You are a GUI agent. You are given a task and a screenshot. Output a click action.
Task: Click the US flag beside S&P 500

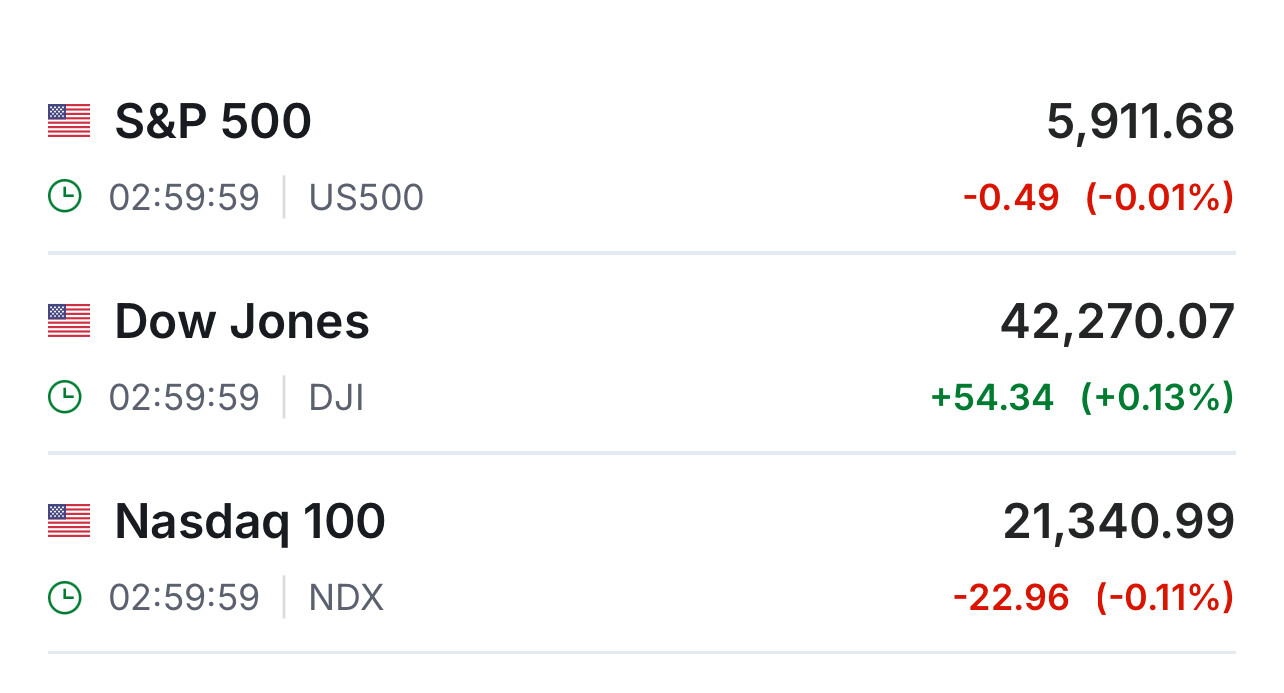69,122
